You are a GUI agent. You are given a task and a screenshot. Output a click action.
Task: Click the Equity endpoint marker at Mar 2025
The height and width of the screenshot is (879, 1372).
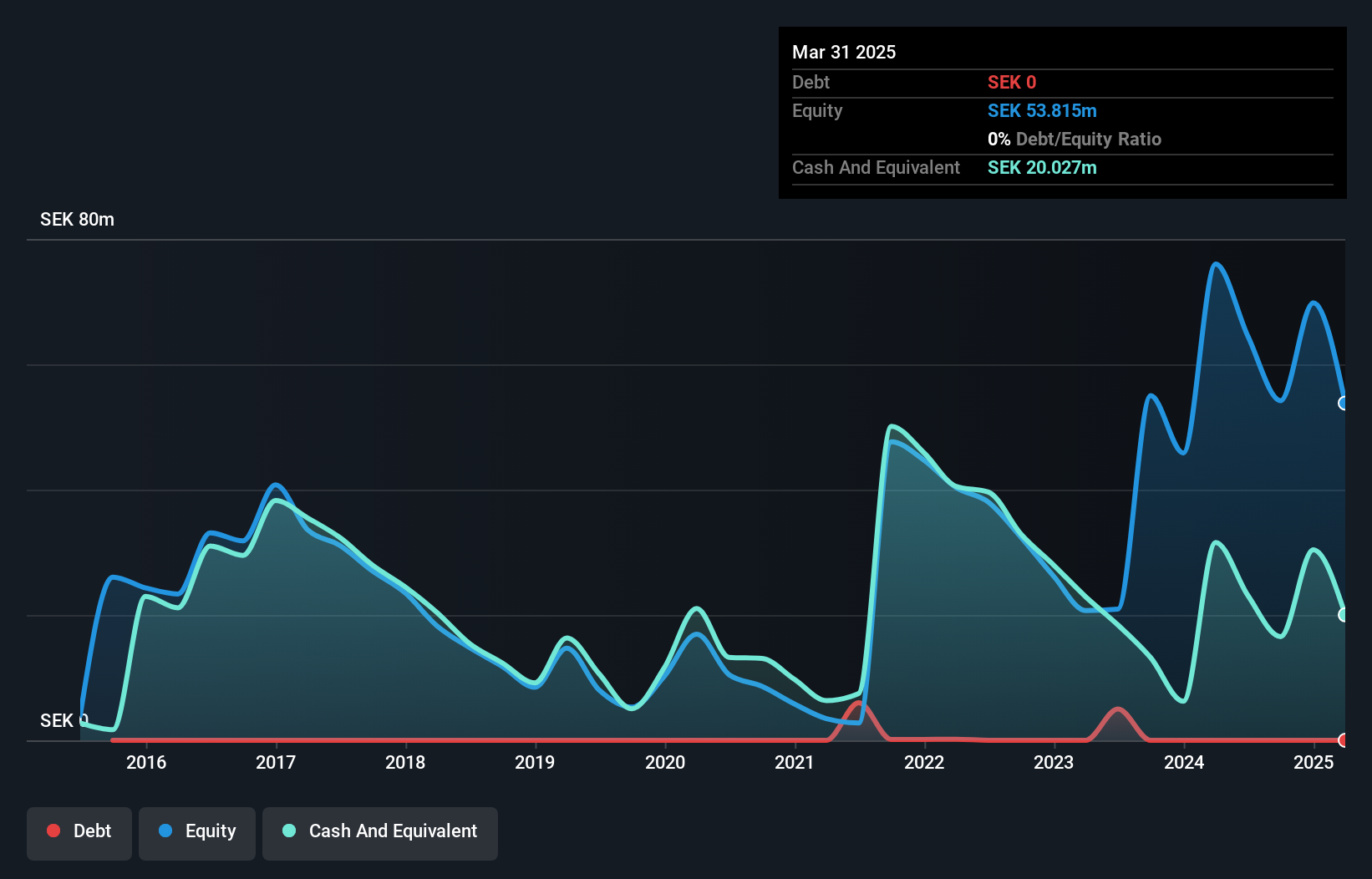click(x=1344, y=404)
